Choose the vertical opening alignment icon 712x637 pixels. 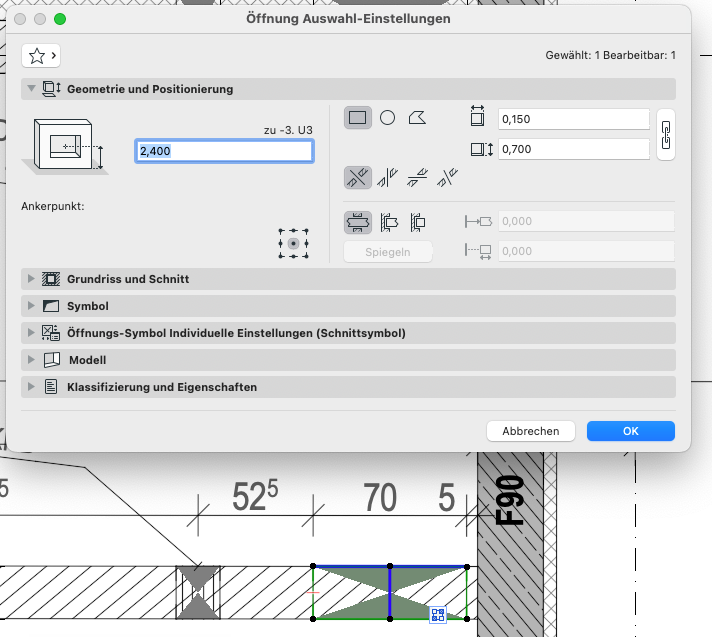(x=387, y=178)
